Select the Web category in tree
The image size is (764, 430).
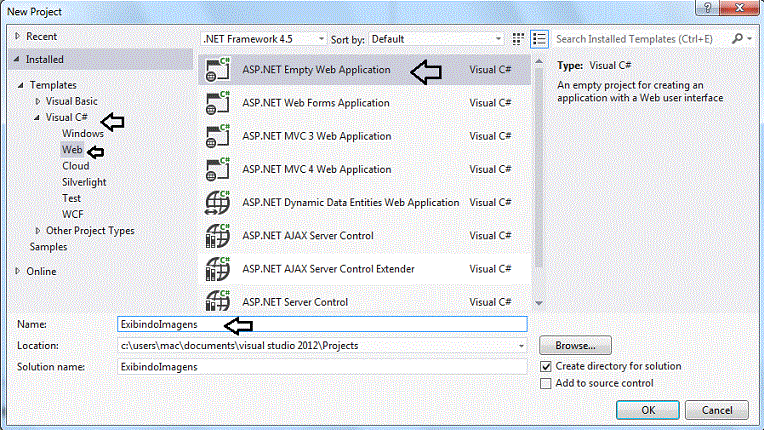pos(72,150)
